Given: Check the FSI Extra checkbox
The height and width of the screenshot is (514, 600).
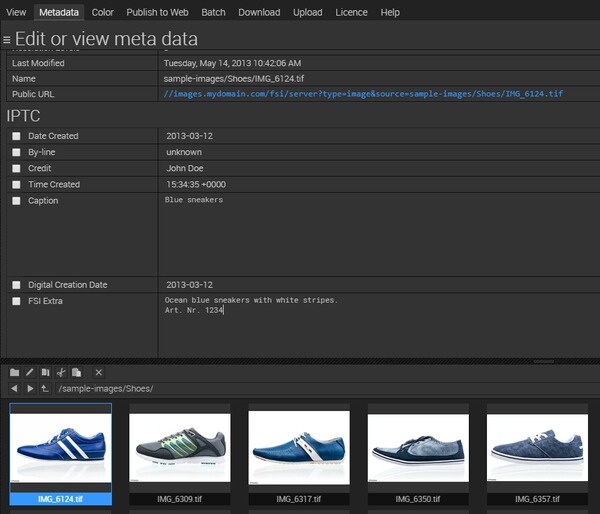Looking at the screenshot, I should 16,301.
